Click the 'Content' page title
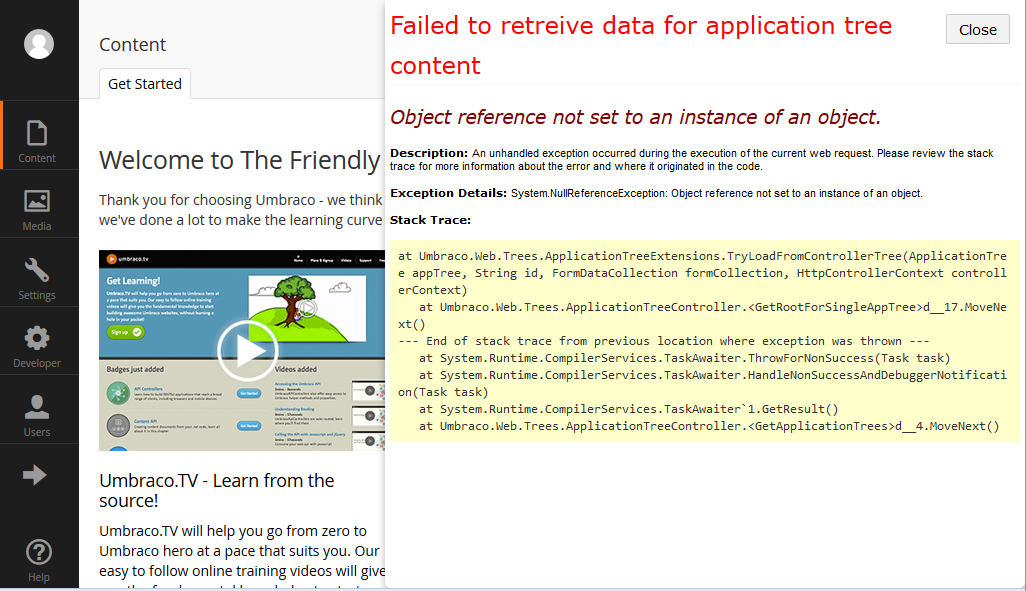 pos(132,45)
